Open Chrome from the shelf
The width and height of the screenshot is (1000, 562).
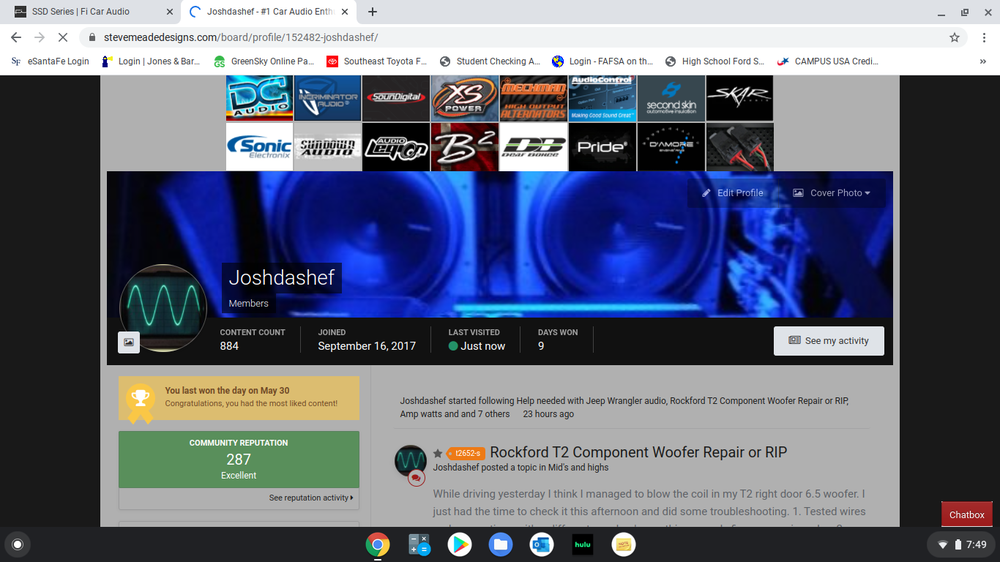[378, 545]
